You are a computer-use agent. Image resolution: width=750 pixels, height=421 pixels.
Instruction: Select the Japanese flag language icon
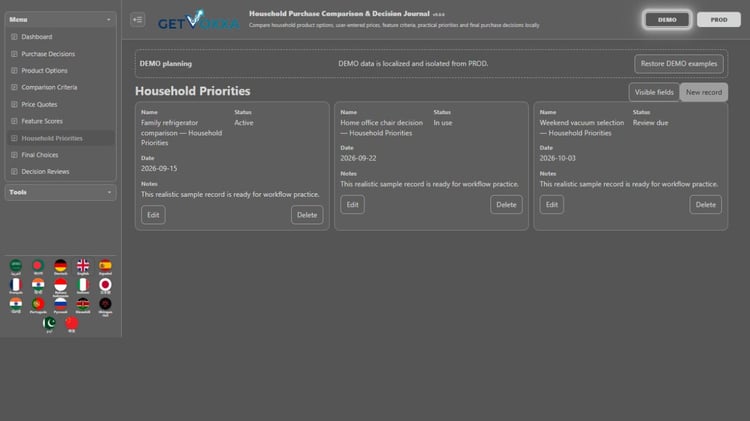coord(105,286)
